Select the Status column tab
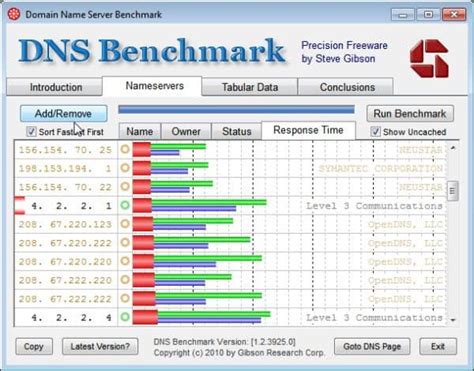This screenshot has width=474, height=371. (237, 131)
